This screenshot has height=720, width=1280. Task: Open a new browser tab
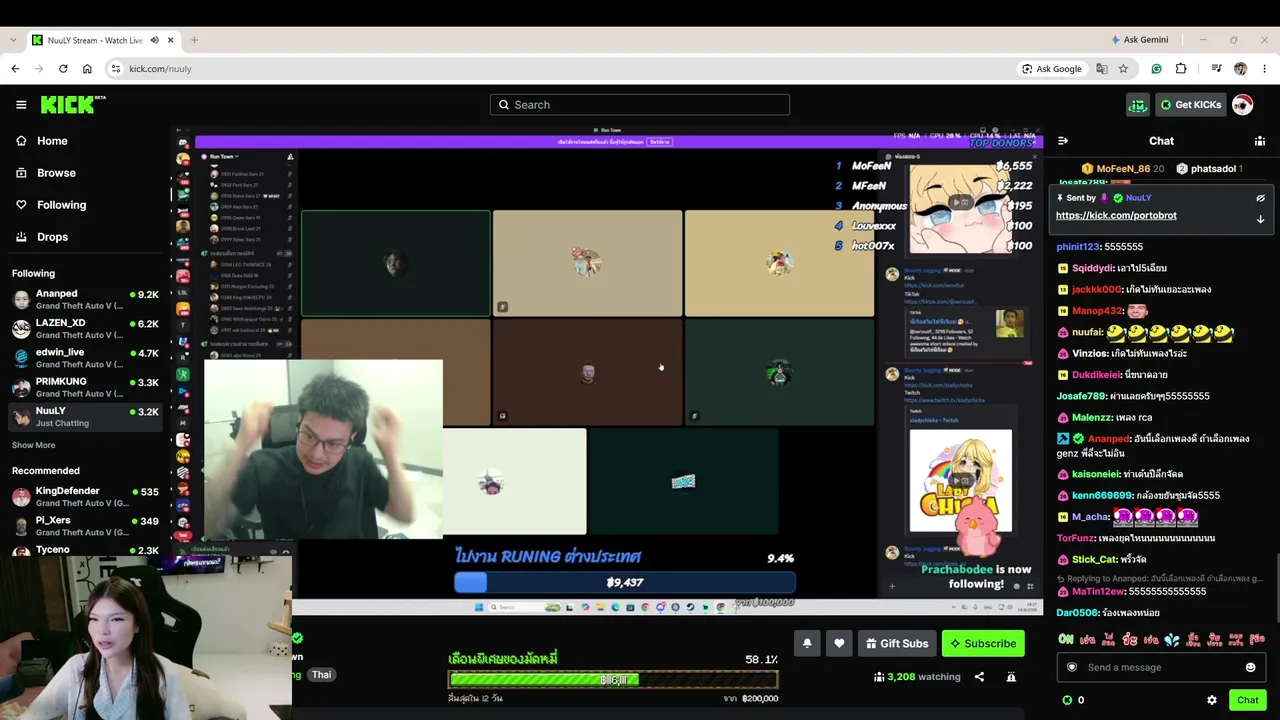click(194, 40)
